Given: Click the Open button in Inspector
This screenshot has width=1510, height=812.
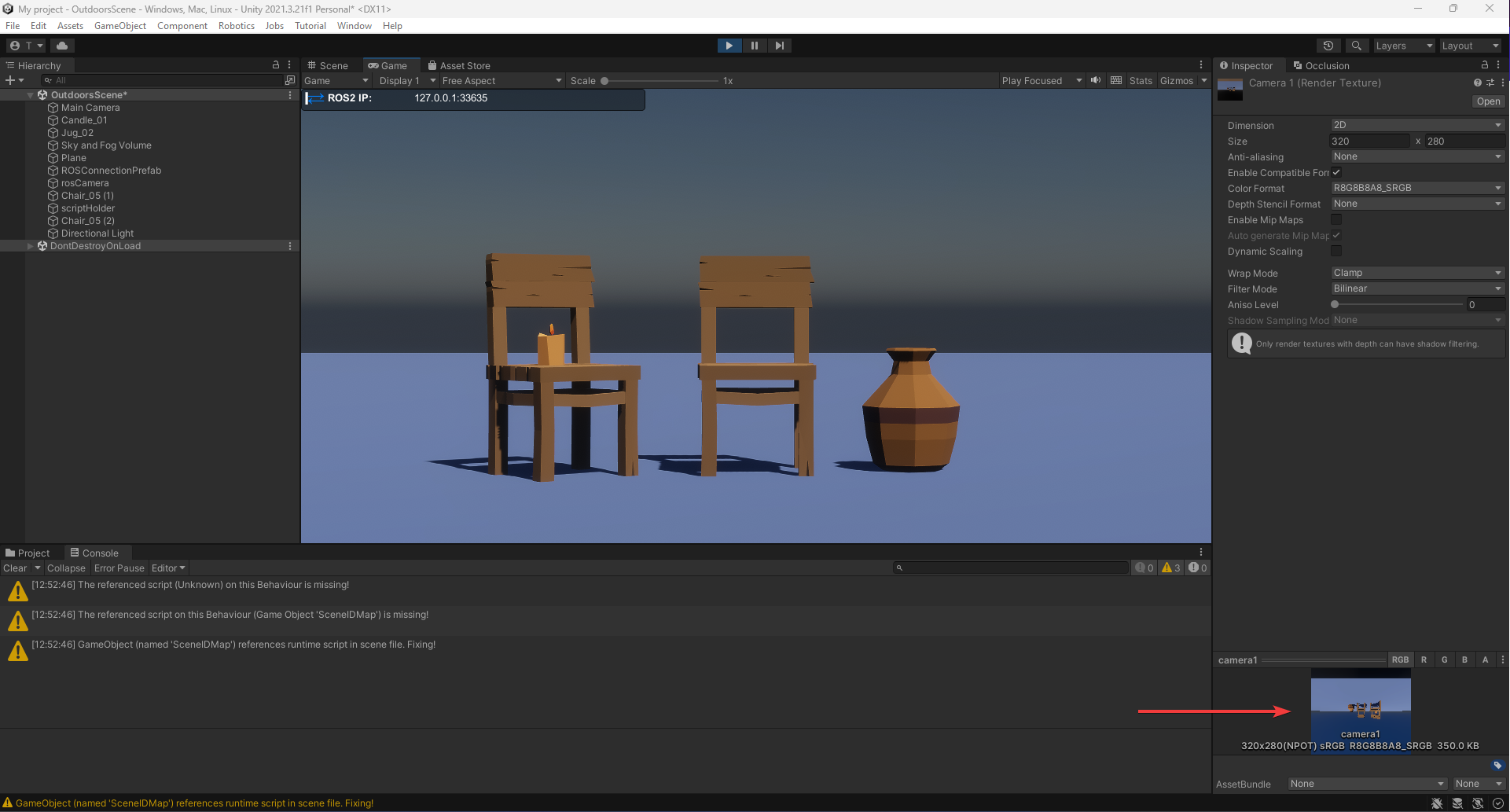Looking at the screenshot, I should pyautogui.click(x=1488, y=101).
